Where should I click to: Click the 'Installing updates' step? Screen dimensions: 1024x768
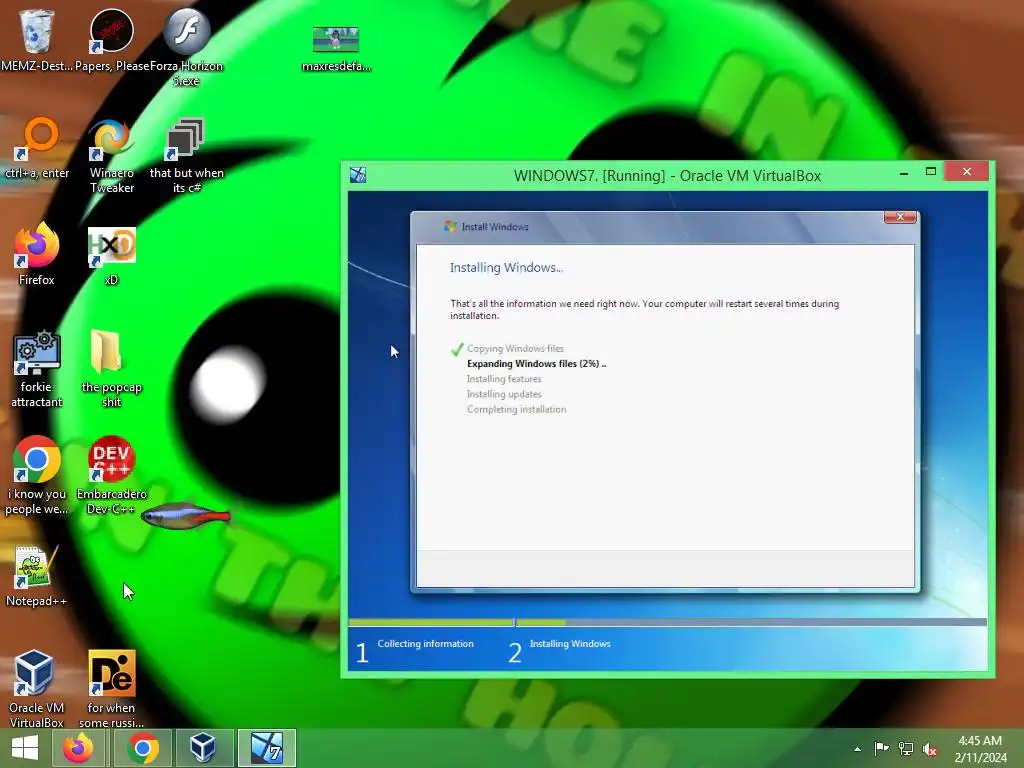[x=504, y=394]
